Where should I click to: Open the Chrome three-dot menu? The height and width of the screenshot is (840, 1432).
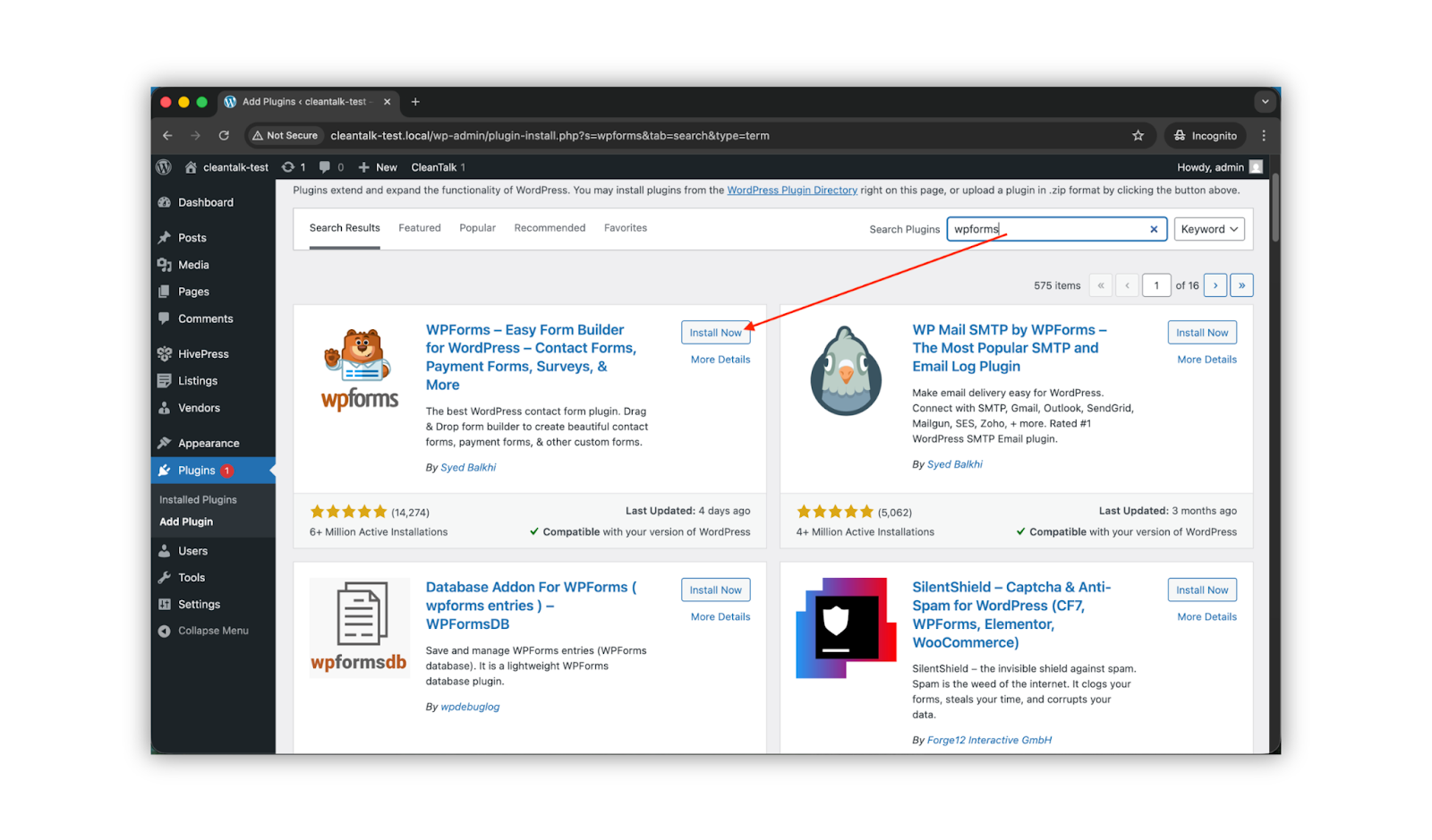click(x=1263, y=136)
